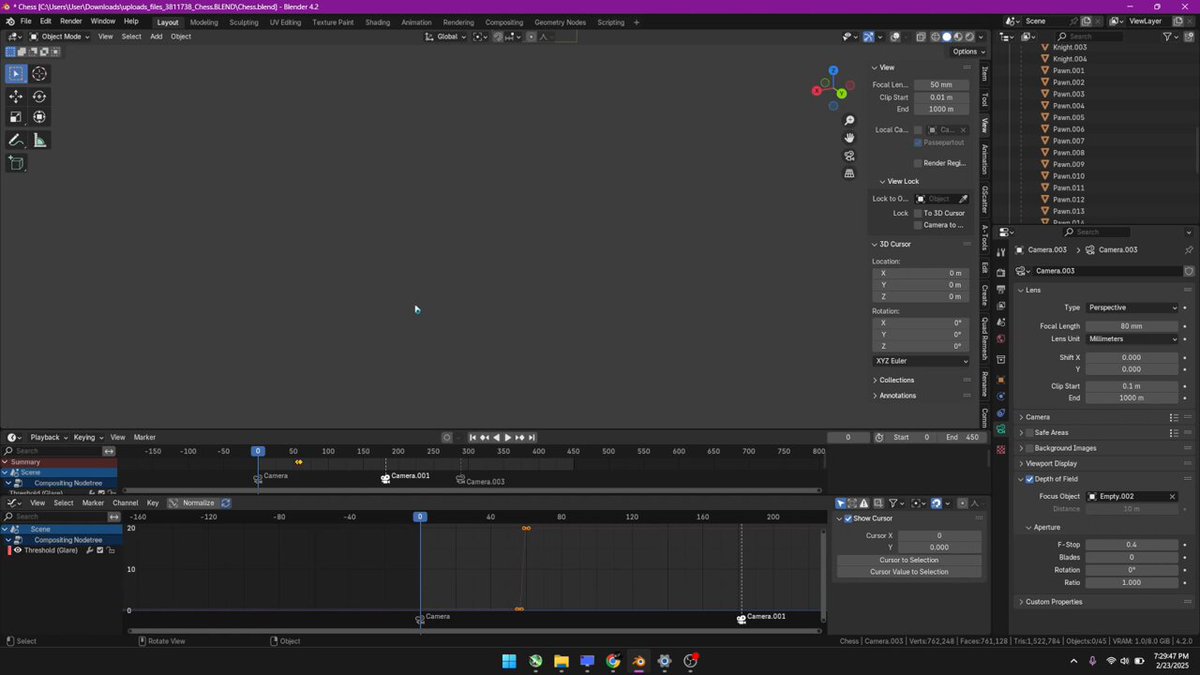Enable wireframe viewport shading mode
The height and width of the screenshot is (675, 1200).
pyautogui.click(x=935, y=37)
